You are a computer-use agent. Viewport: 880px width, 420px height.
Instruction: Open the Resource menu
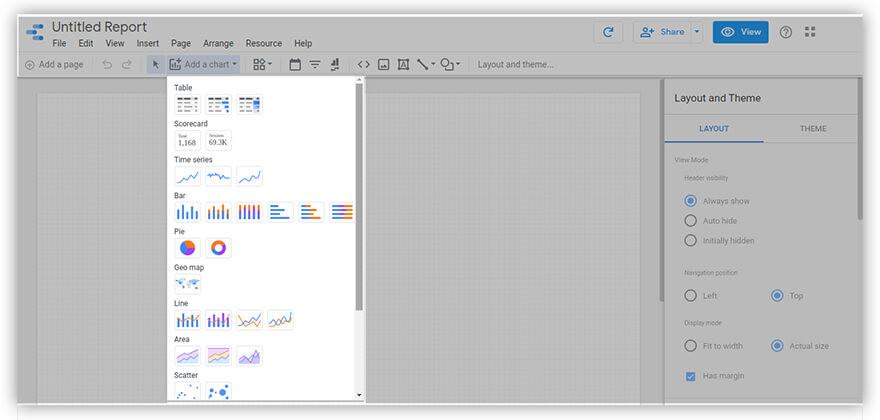click(264, 43)
